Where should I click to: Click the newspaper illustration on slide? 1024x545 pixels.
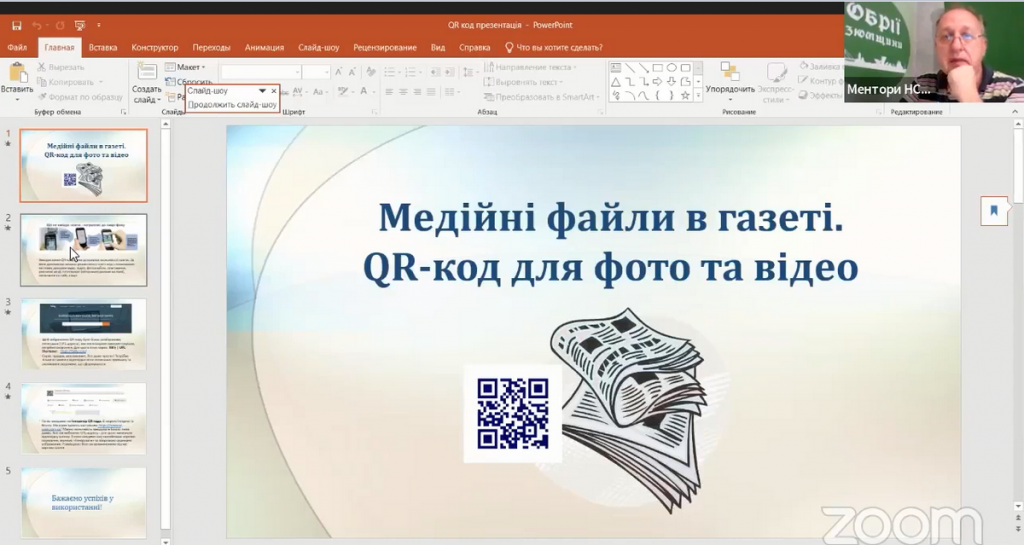pyautogui.click(x=633, y=410)
